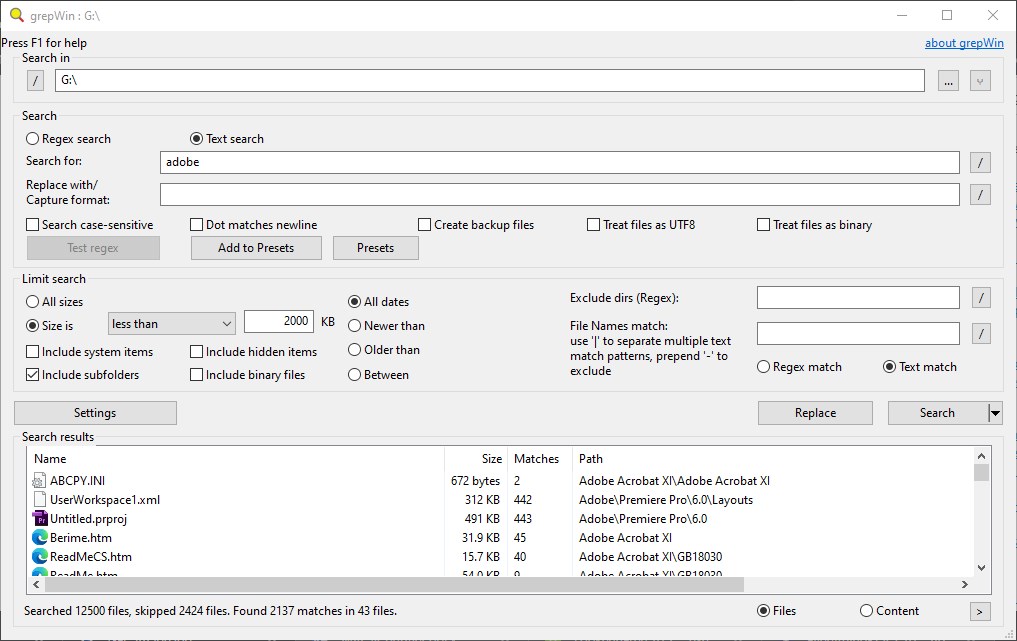Open the 'less than' size comparison dropdown

click(x=171, y=324)
